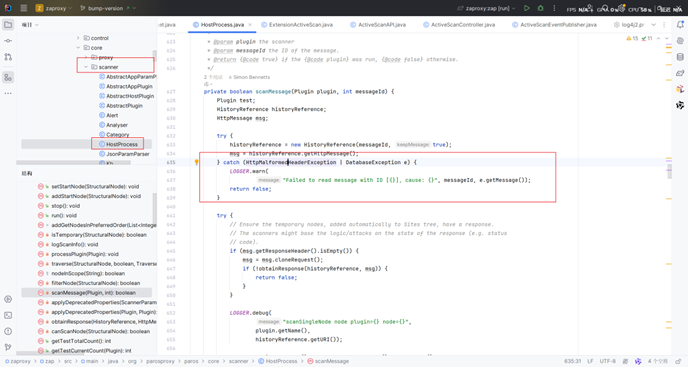Select AbstractAppPlugin in project tree
Image resolution: width=688 pixels, height=367 pixels.
(125, 86)
